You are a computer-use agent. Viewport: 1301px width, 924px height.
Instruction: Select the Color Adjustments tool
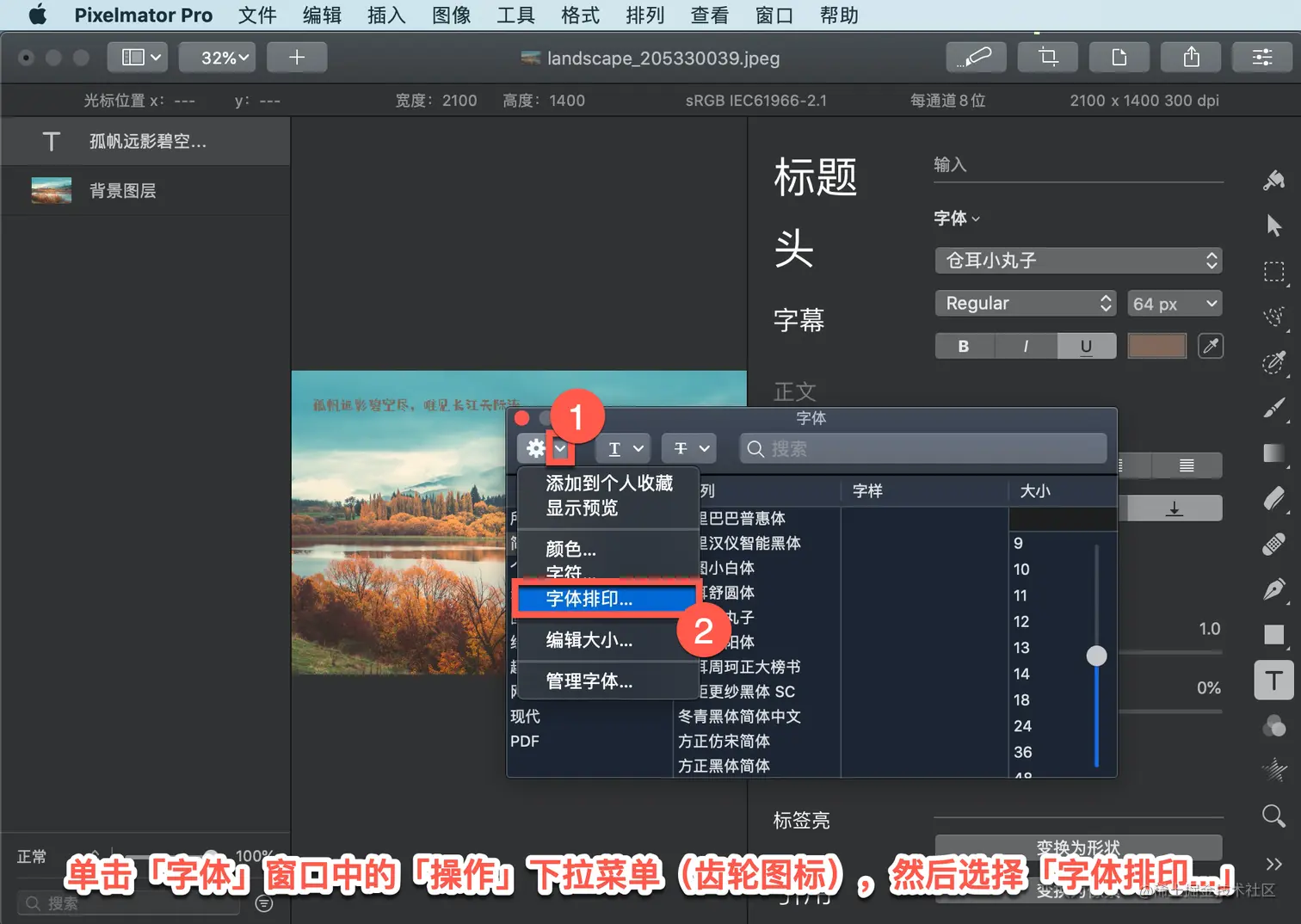point(1274,726)
